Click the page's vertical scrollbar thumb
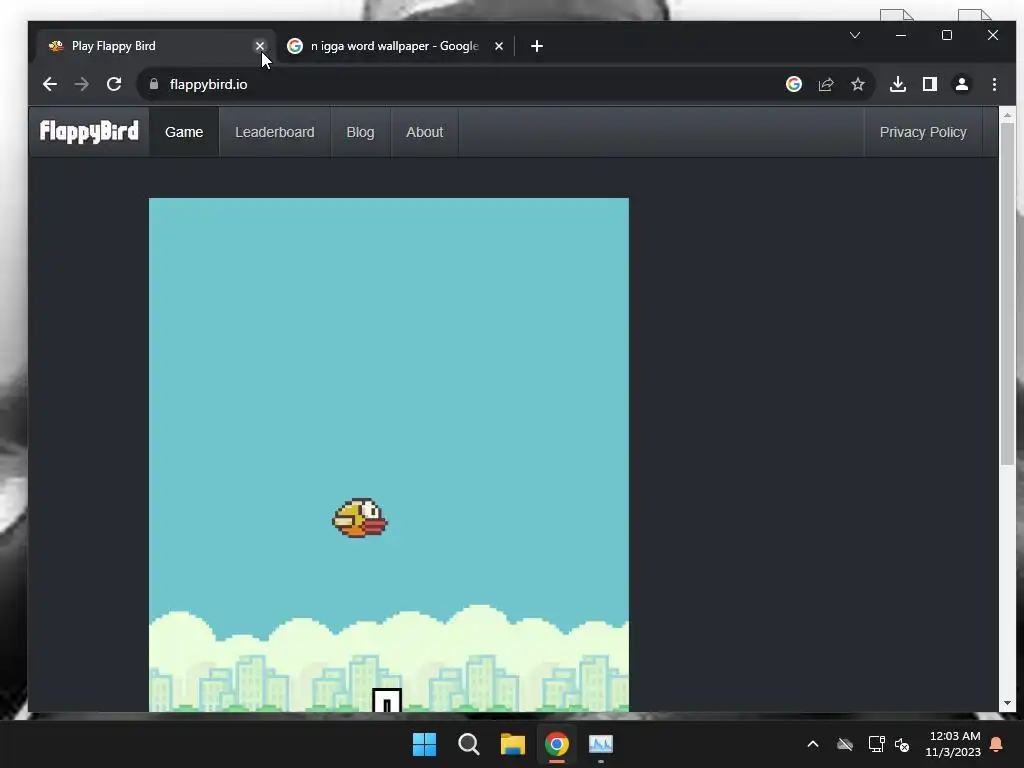The width and height of the screenshot is (1024, 768). pyautogui.click(x=1007, y=294)
